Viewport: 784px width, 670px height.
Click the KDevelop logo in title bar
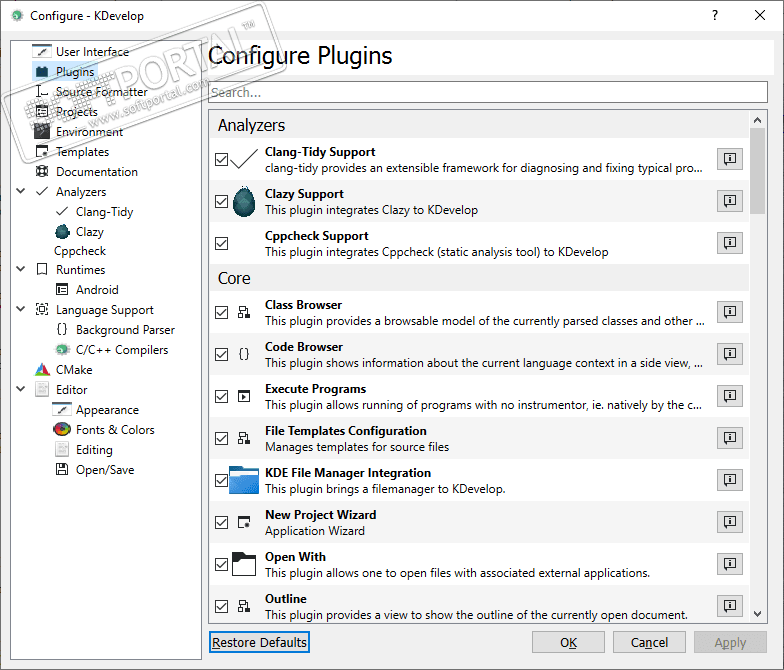pos(18,16)
